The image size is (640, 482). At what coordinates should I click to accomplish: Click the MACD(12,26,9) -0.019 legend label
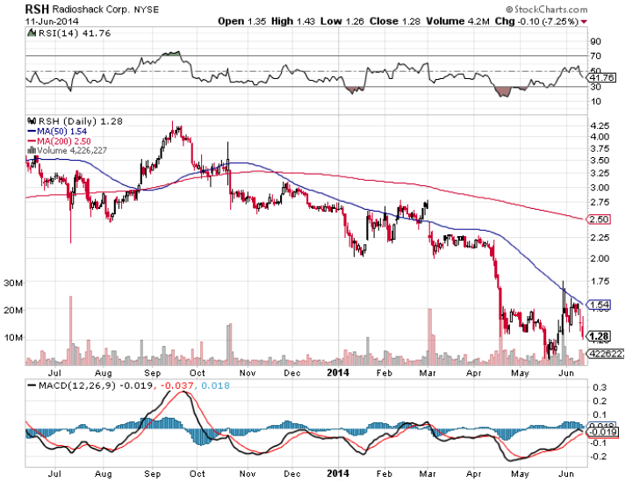pos(94,386)
